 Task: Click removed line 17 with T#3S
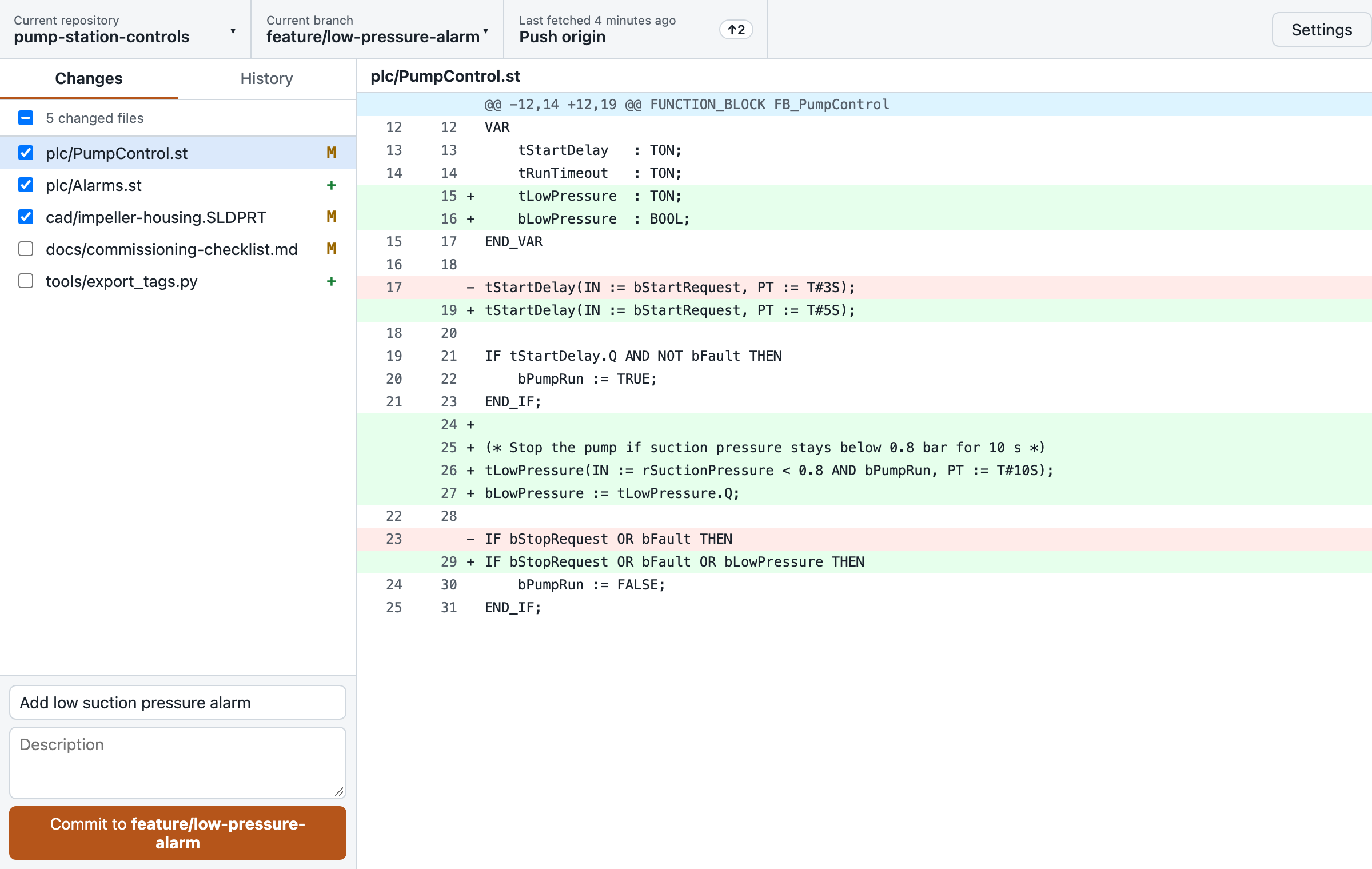click(864, 288)
